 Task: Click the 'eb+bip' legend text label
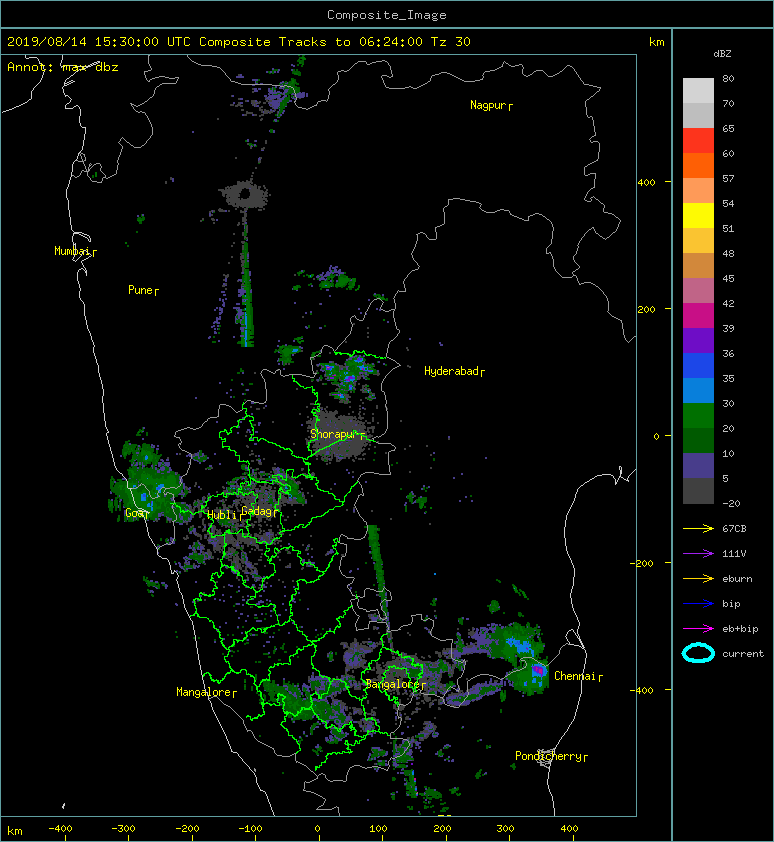pos(740,629)
